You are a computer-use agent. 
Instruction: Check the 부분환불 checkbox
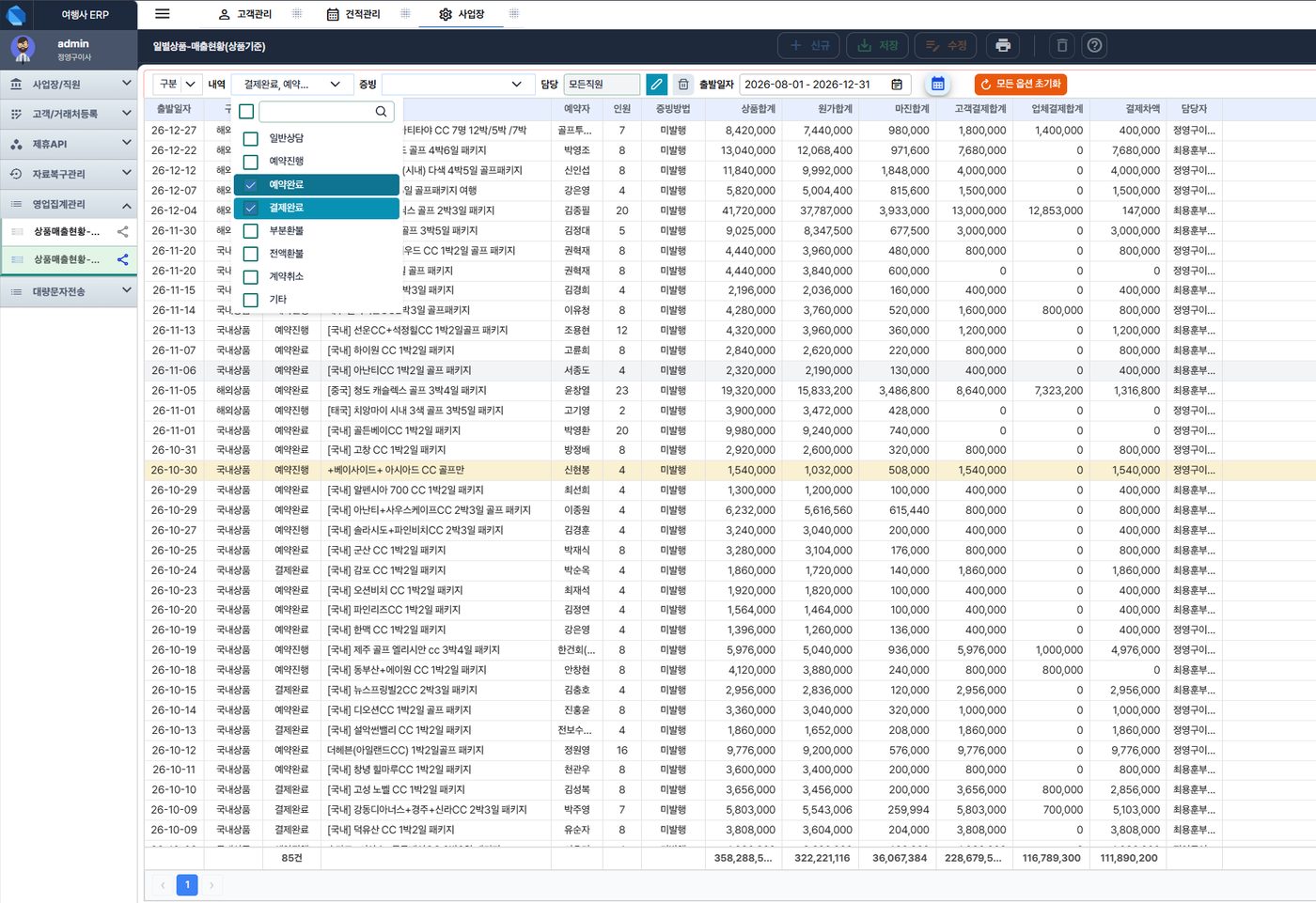click(x=251, y=231)
